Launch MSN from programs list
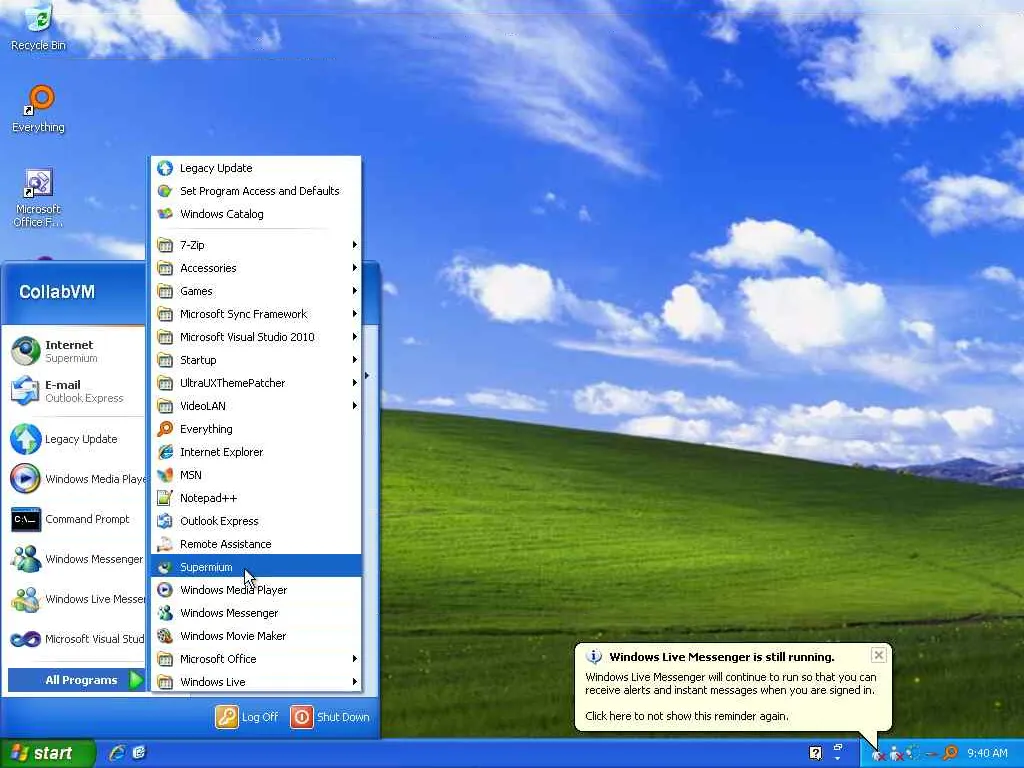 [255, 475]
